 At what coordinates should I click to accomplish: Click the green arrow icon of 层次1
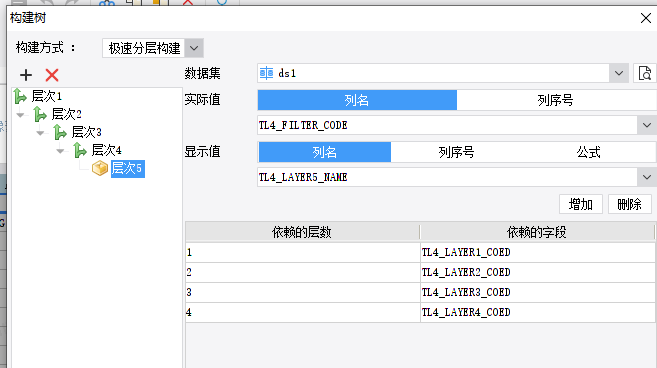20,96
